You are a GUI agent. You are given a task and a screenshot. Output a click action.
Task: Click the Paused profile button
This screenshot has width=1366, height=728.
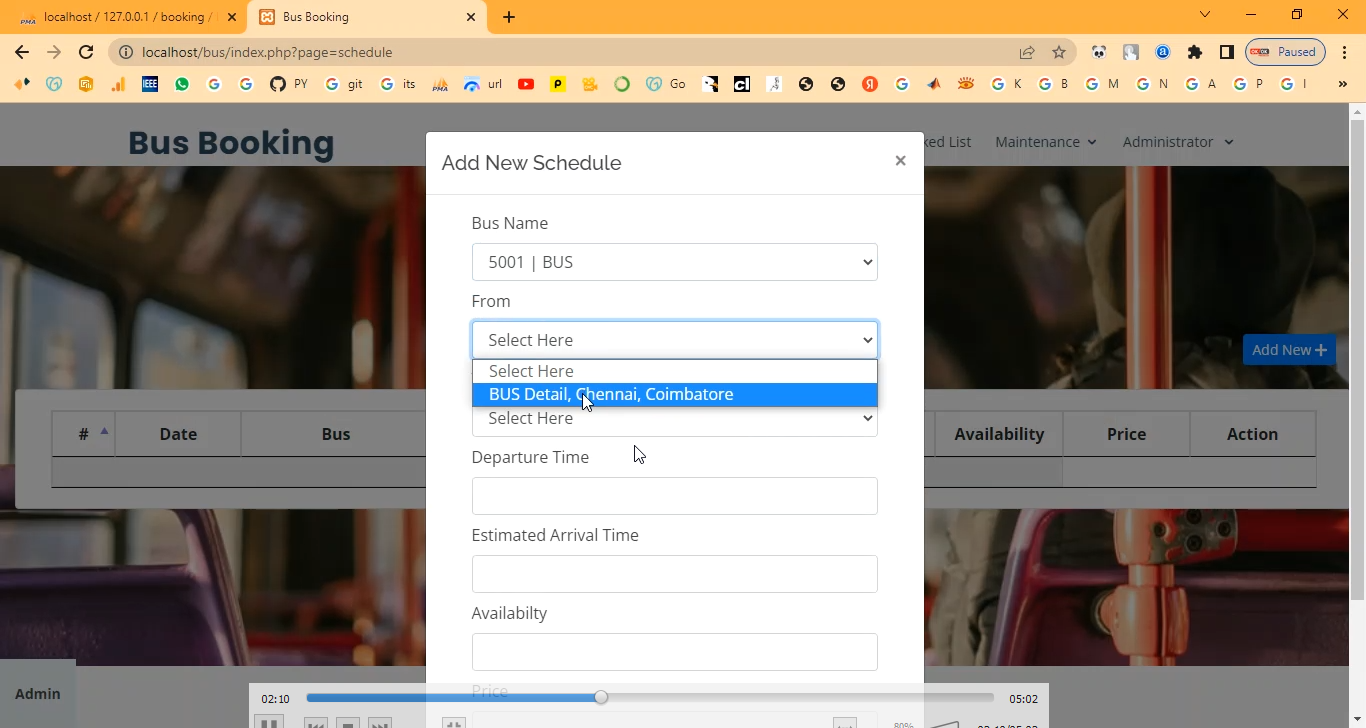click(1285, 52)
